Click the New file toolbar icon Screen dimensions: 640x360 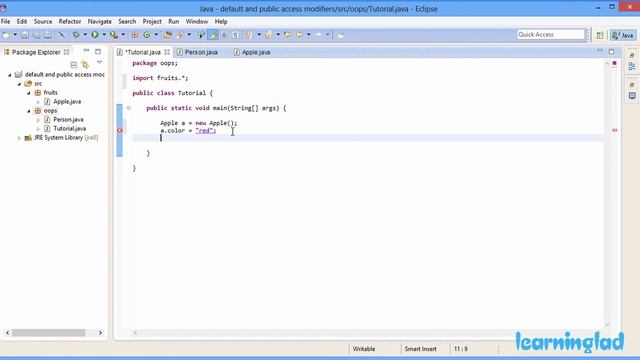pyautogui.click(x=7, y=35)
